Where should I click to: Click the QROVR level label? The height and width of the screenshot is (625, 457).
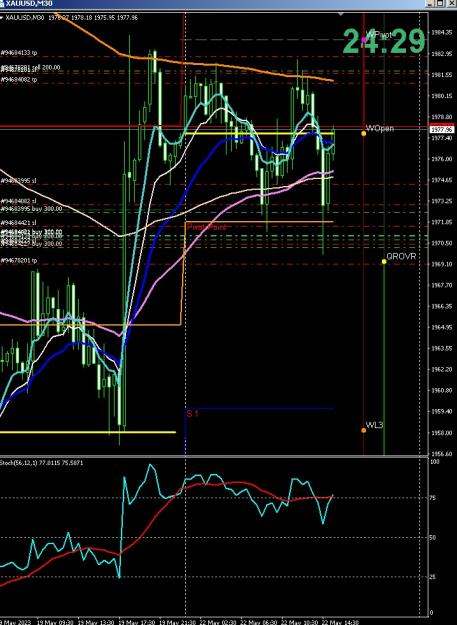tap(401, 256)
